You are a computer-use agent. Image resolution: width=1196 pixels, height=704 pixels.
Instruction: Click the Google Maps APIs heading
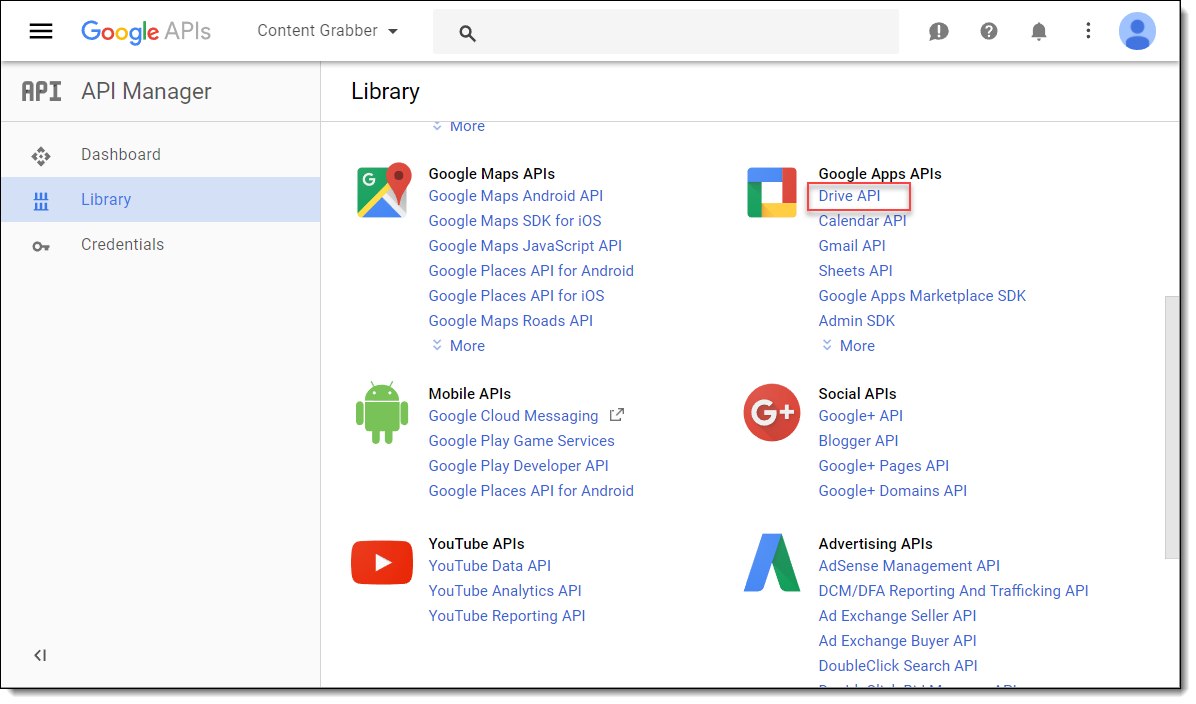(491, 174)
